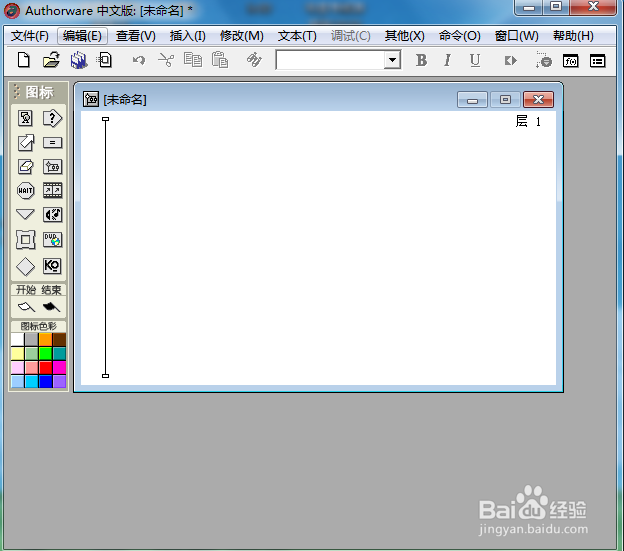Pick the white Start flag

pyautogui.click(x=26, y=307)
